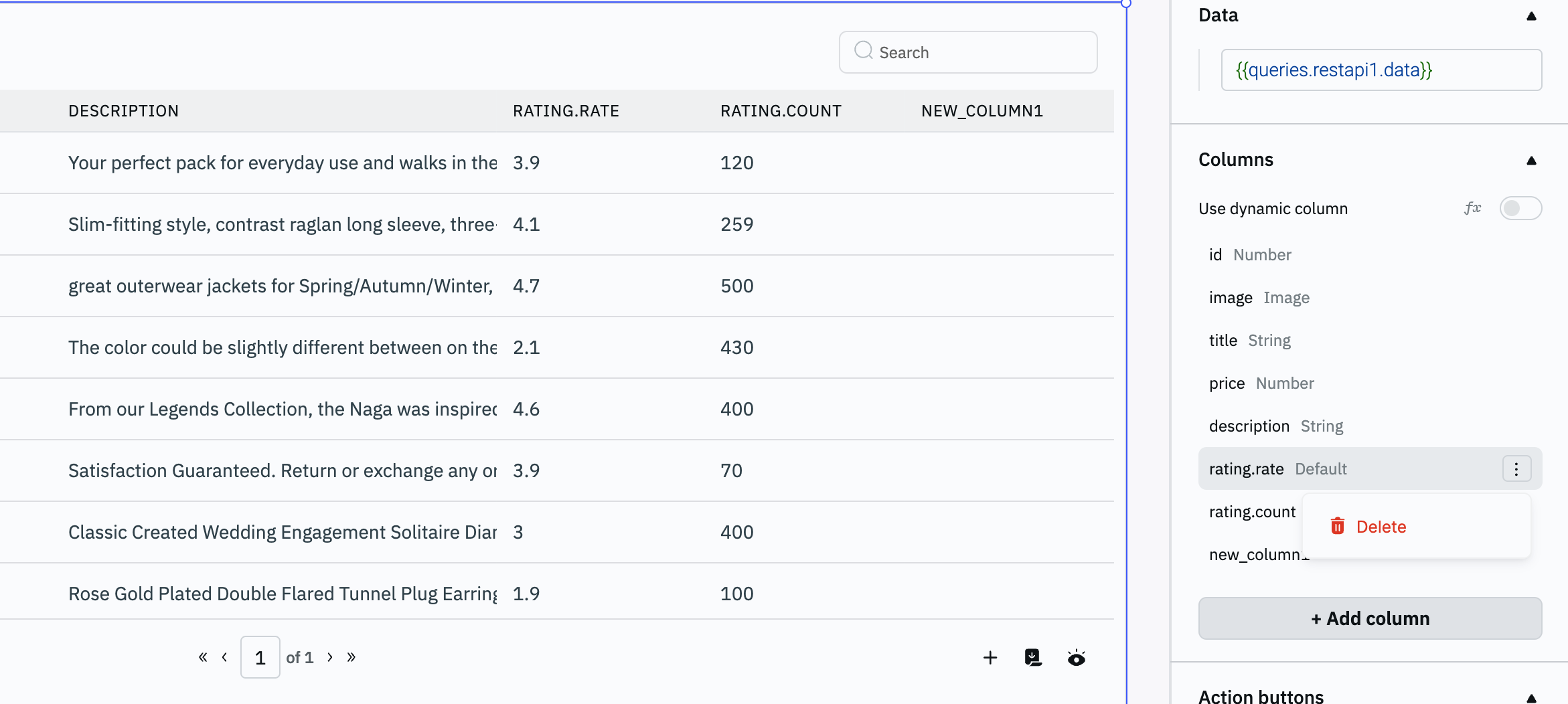The image size is (1568, 704).
Task: Collapse the Data section
Action: pyautogui.click(x=1531, y=16)
